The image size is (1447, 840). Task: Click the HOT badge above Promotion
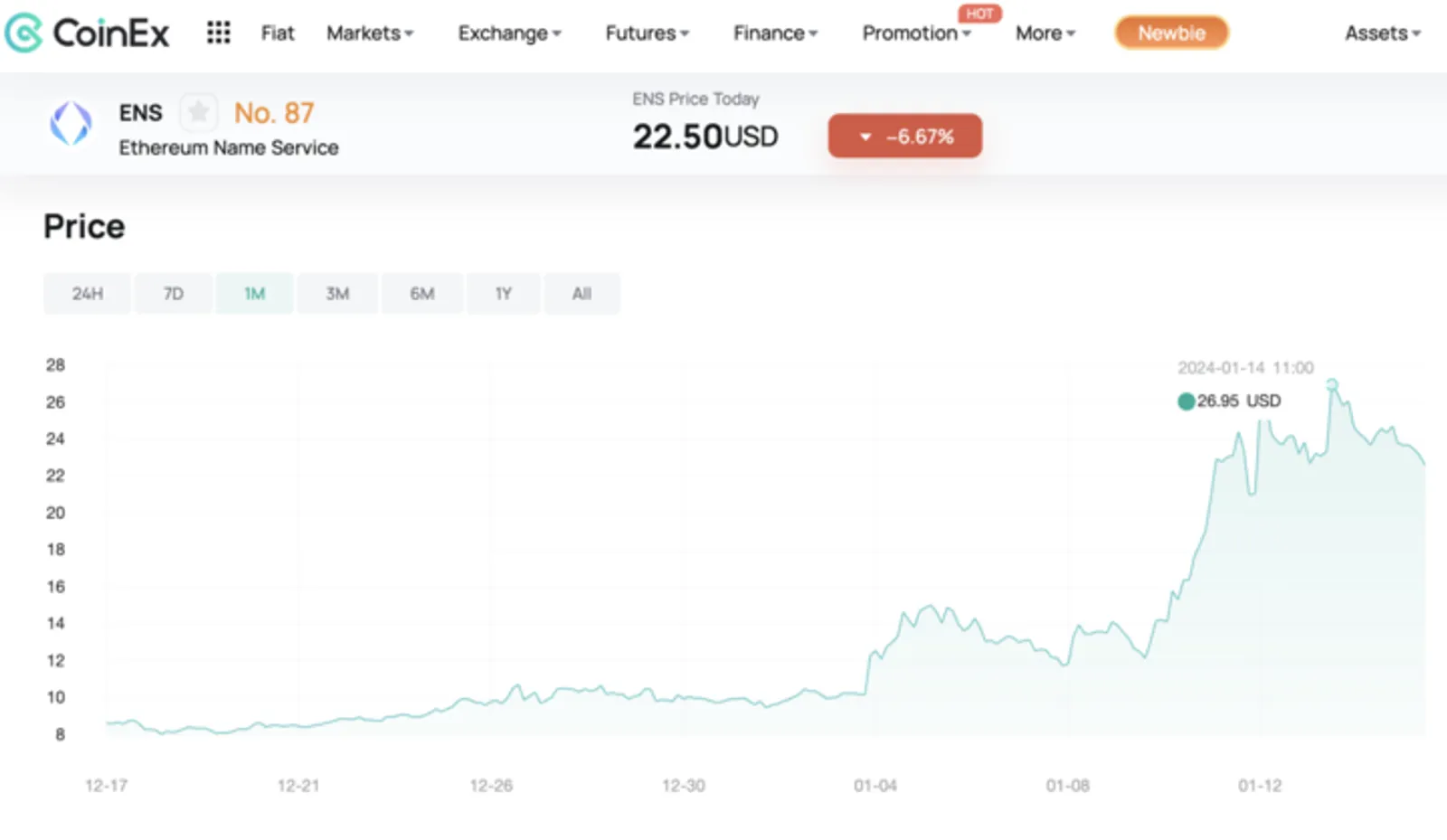(979, 14)
